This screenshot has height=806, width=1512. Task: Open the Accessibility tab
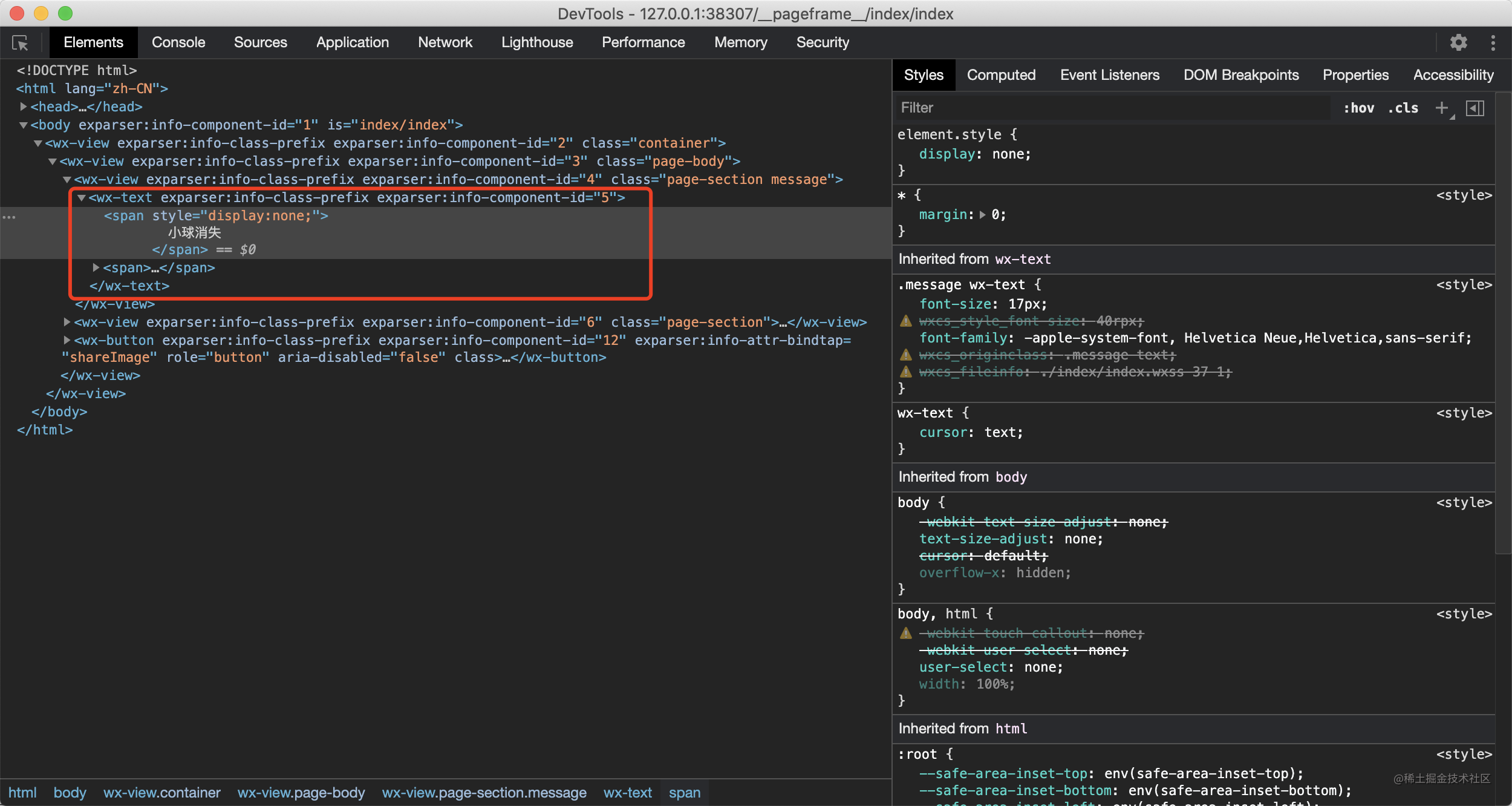(x=1453, y=75)
